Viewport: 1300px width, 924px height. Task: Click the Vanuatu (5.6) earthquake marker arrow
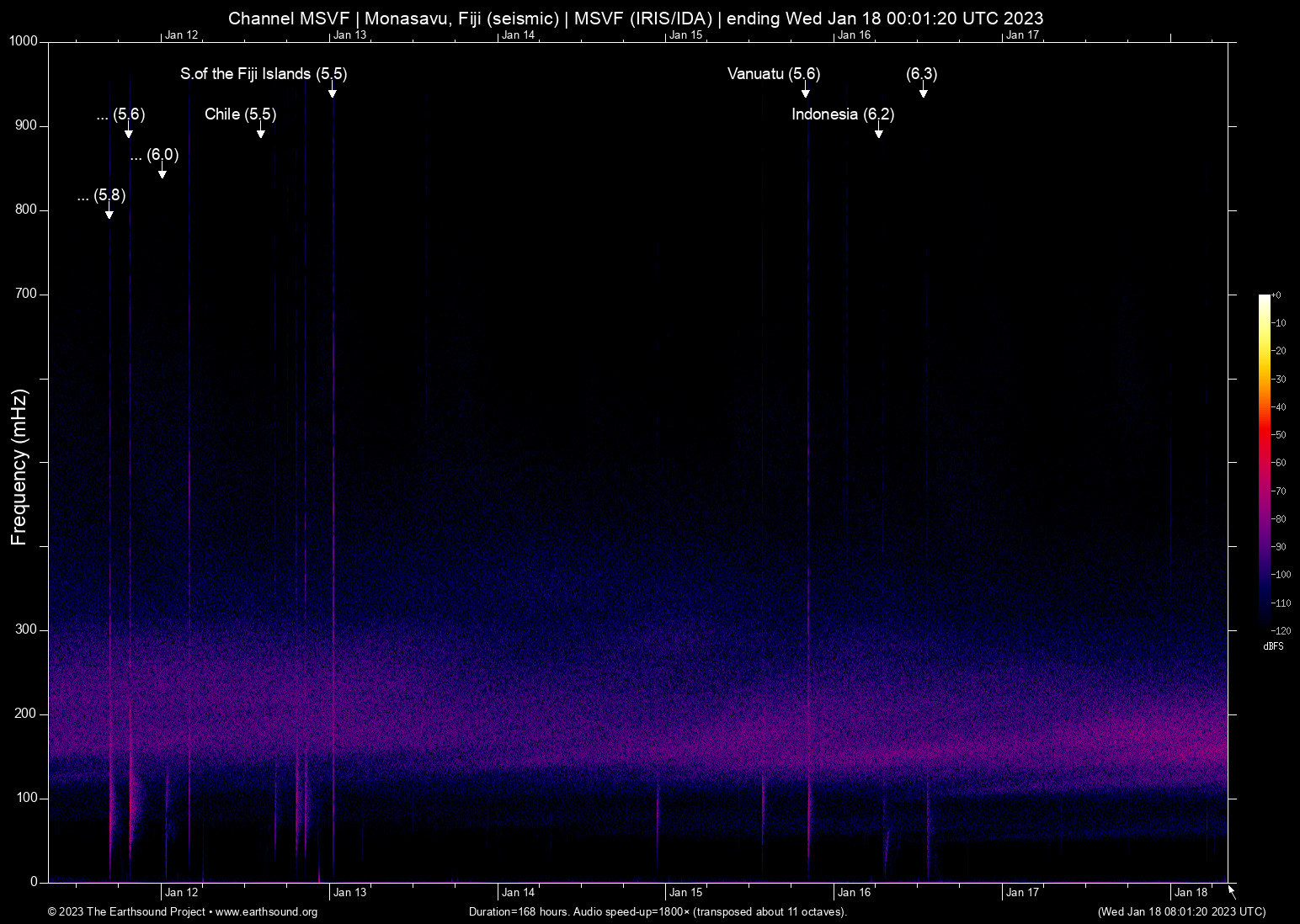point(806,91)
